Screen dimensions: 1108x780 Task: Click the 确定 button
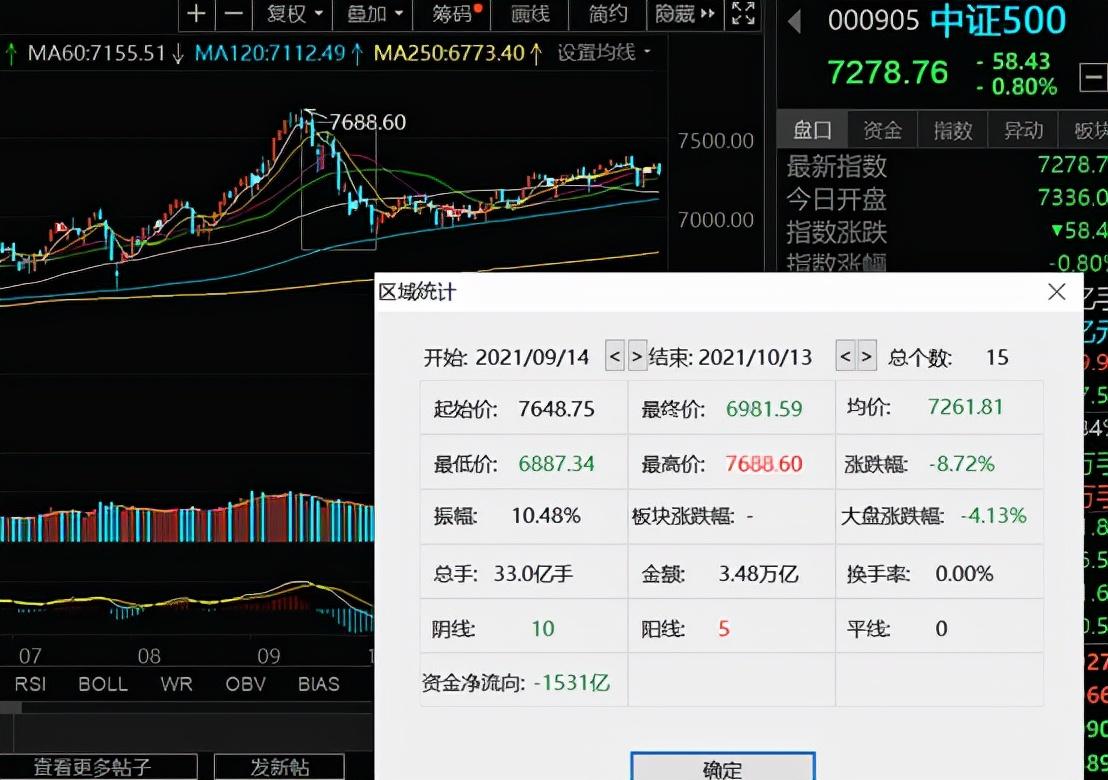pyautogui.click(x=723, y=767)
